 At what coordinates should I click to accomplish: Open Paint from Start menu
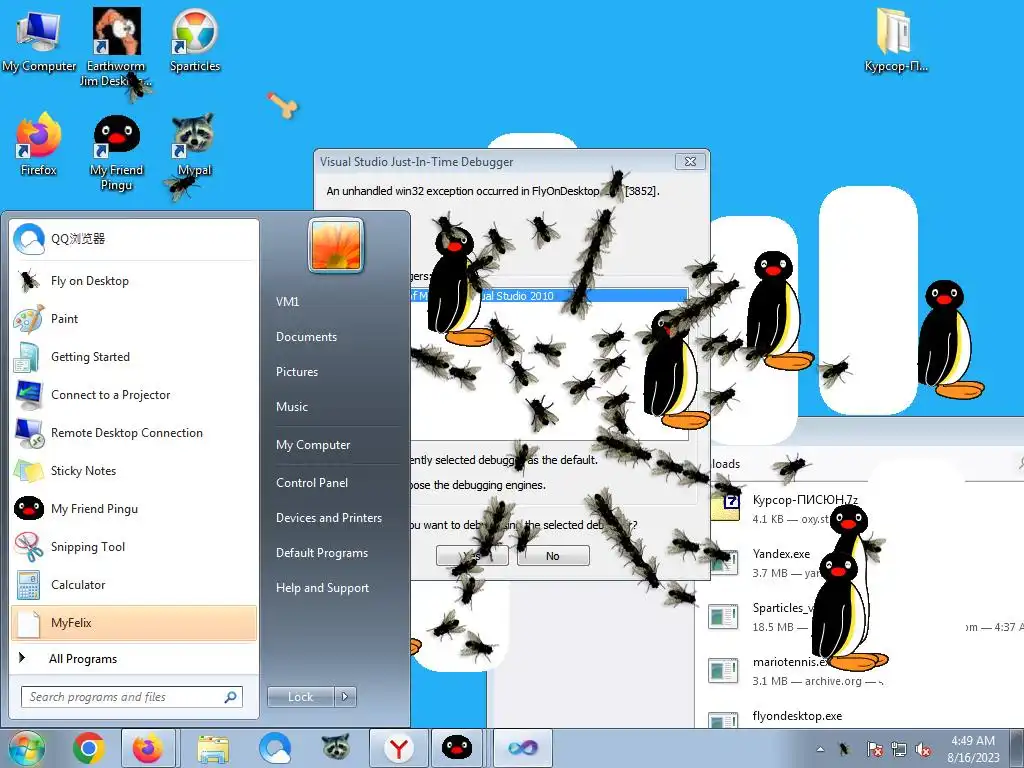(134, 319)
